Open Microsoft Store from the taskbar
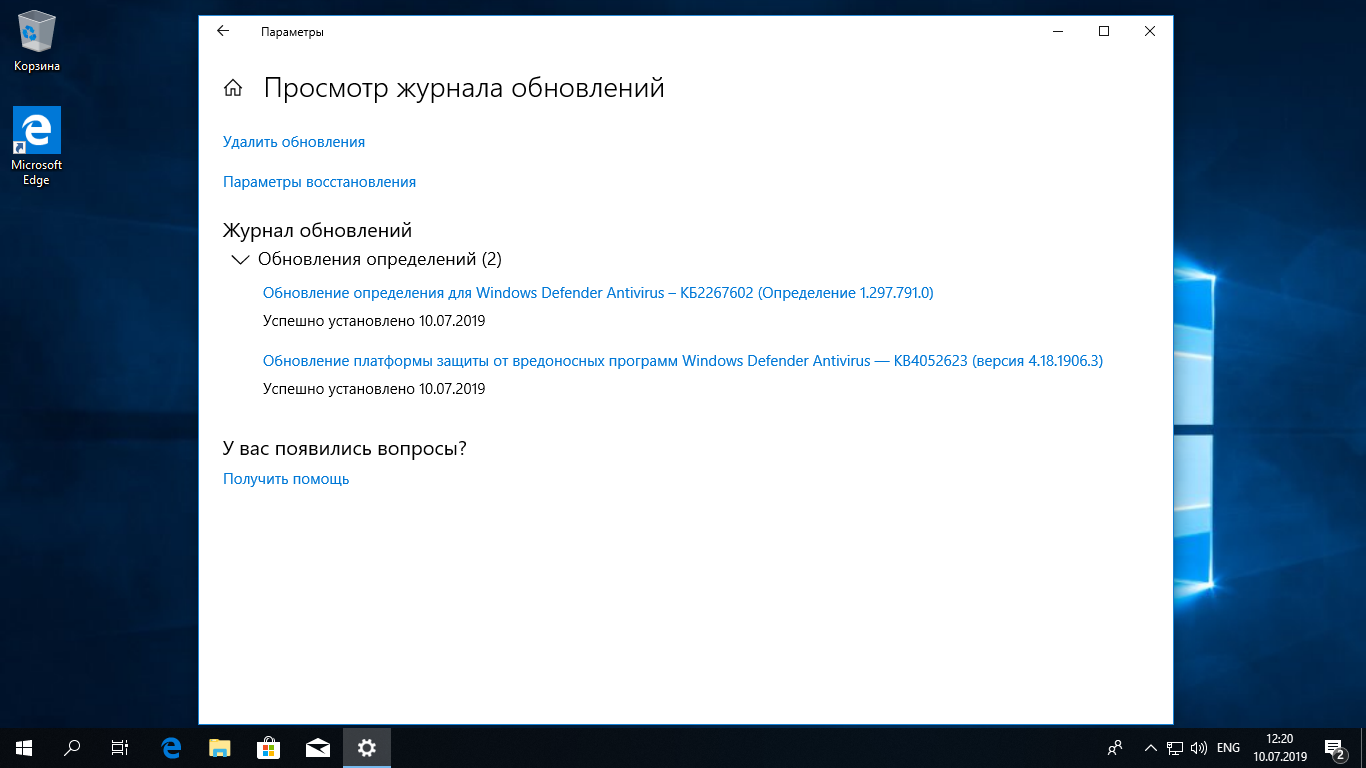This screenshot has height=768, width=1366. click(268, 747)
